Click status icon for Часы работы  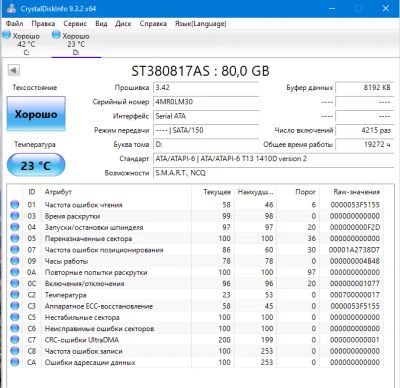[15, 261]
